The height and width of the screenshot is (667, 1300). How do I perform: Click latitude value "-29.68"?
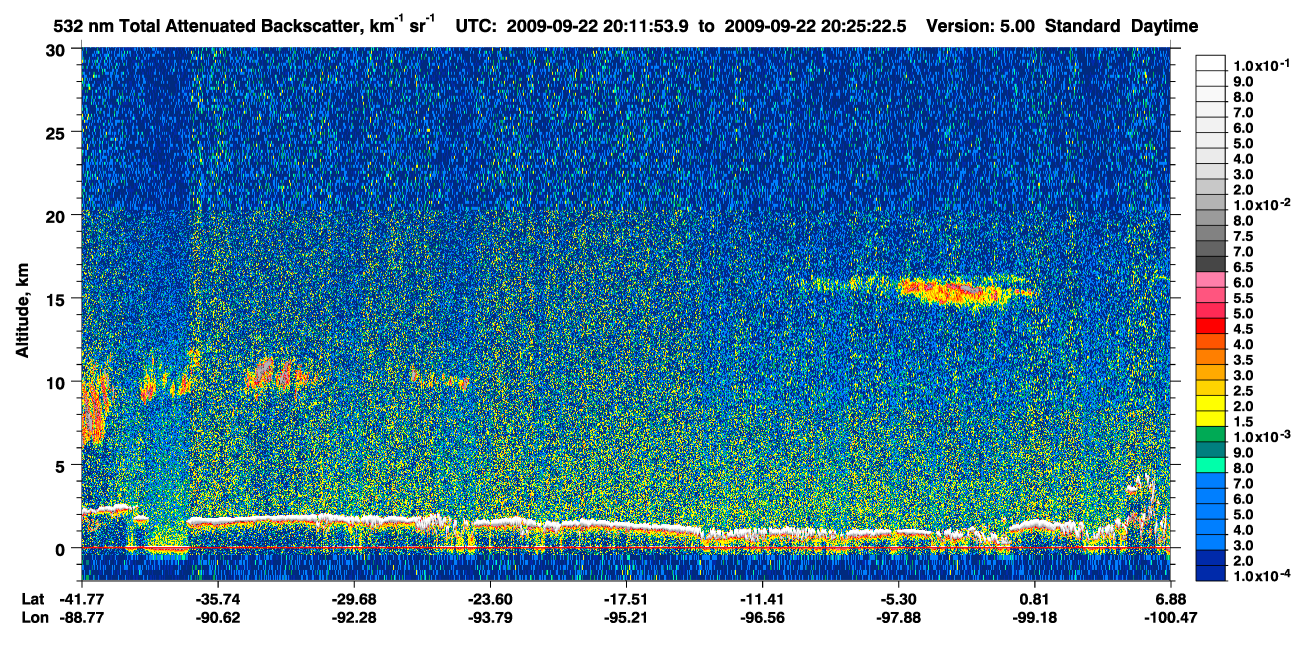click(x=352, y=599)
